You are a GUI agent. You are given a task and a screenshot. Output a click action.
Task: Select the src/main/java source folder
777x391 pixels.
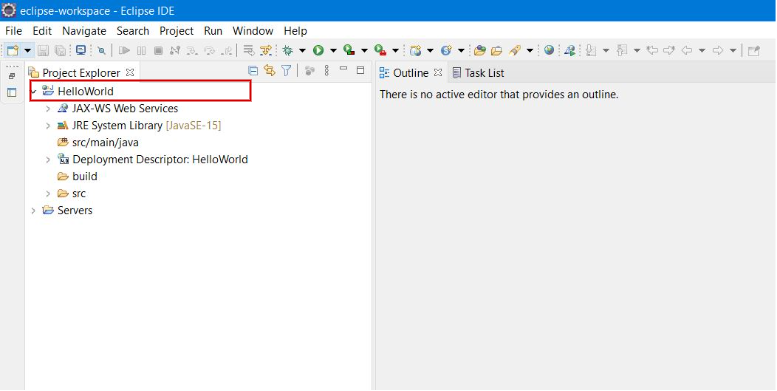(x=98, y=142)
